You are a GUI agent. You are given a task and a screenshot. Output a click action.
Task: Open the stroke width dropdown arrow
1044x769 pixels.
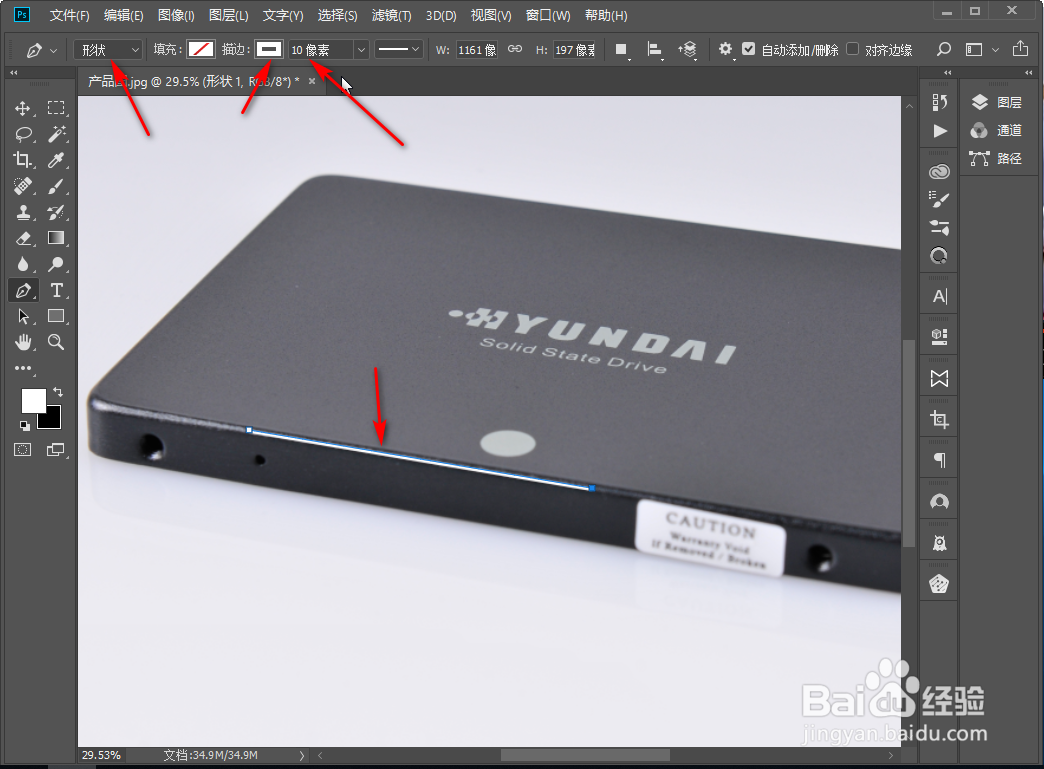point(361,50)
